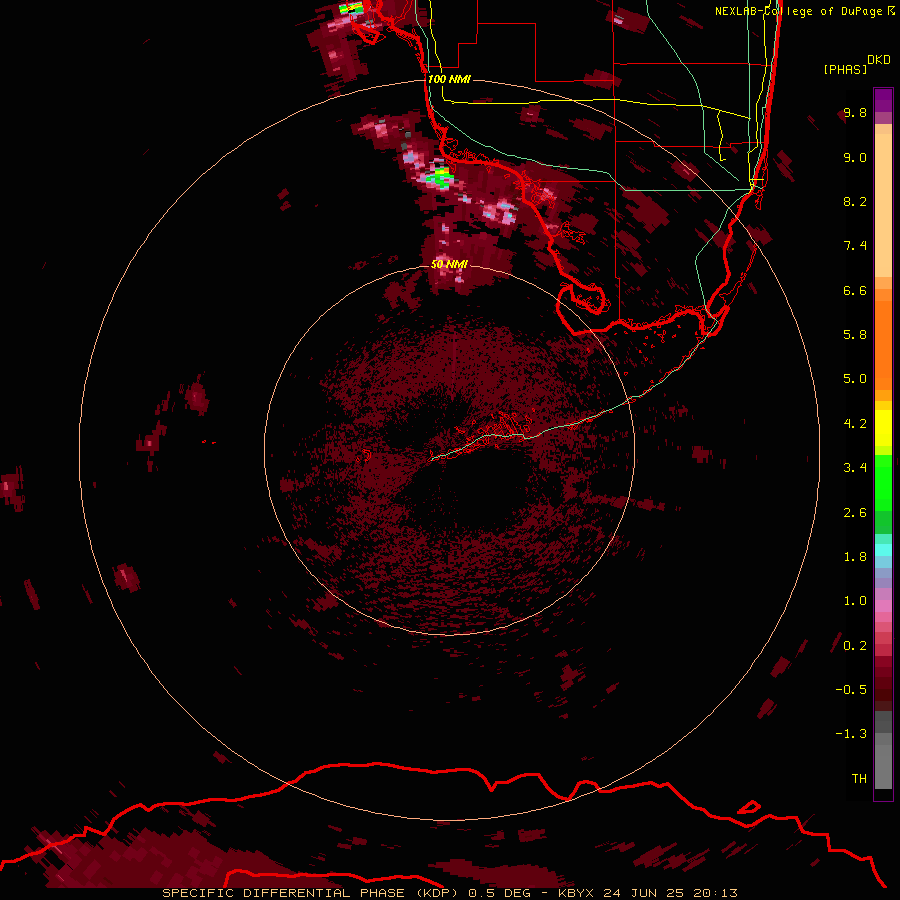Select the 24 JUN 25 date in the caption

[643, 893]
